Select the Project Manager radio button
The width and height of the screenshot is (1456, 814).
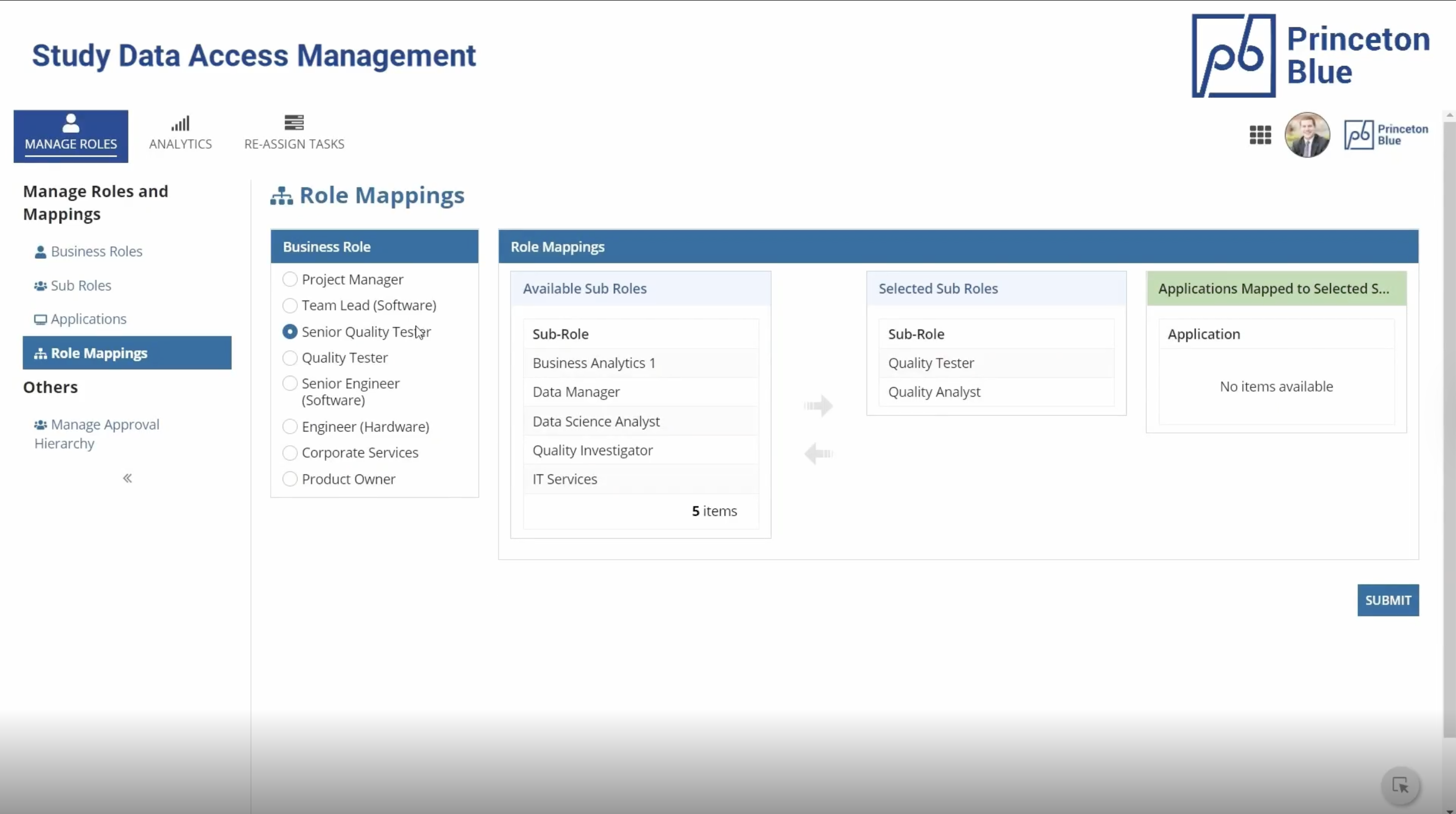290,279
